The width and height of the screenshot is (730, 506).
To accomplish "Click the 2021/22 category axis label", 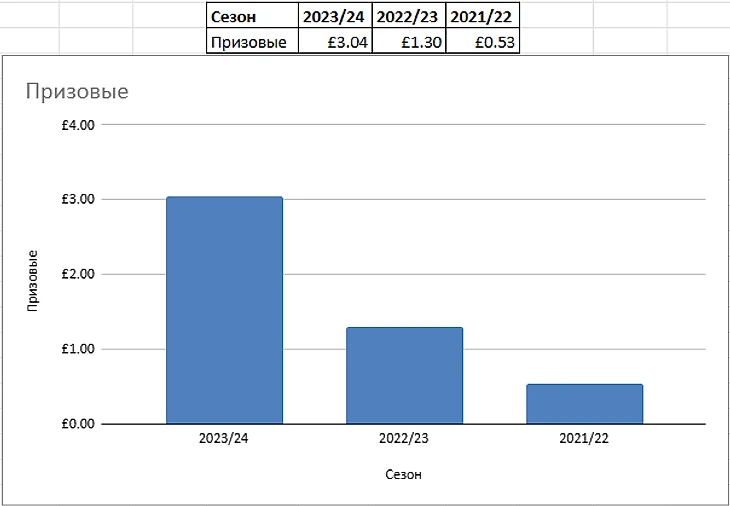I will point(584,439).
